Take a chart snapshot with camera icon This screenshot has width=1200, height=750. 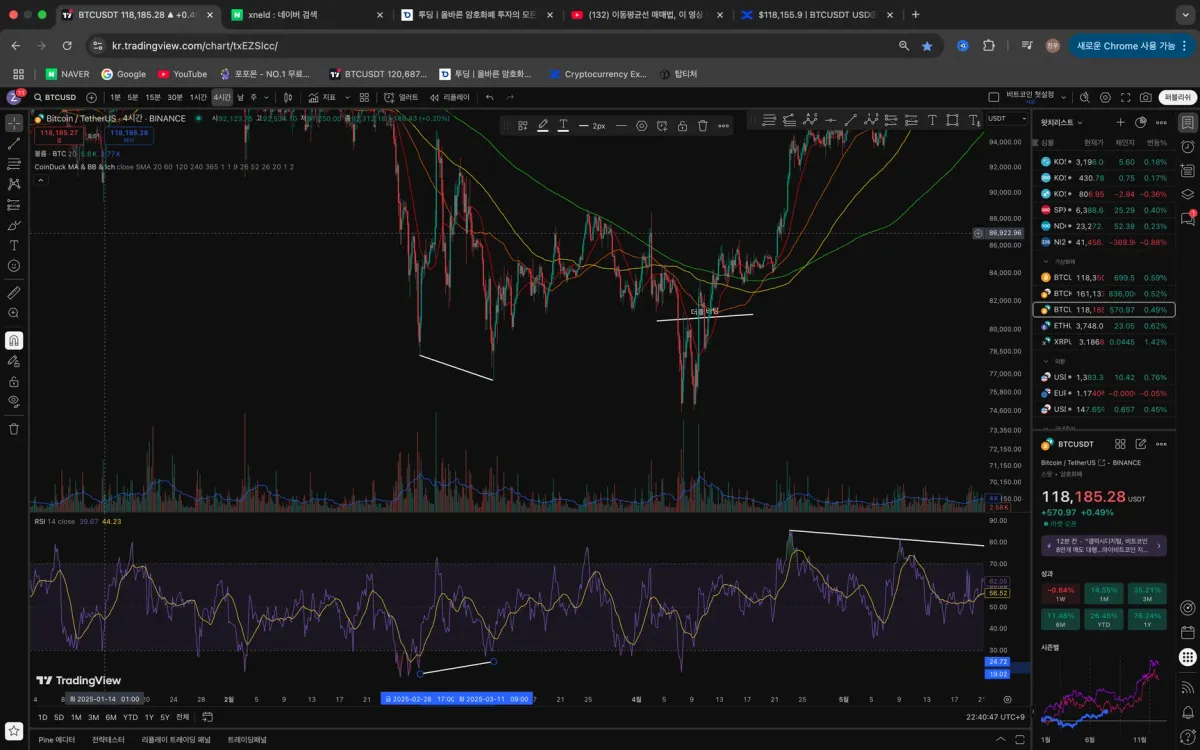pos(1145,97)
